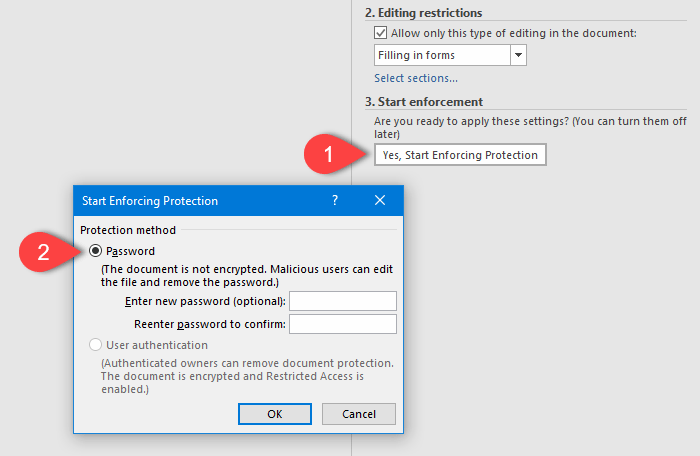700x456 pixels.
Task: Click 'Yes, Start Enforcing Protection' button
Action: [460, 155]
